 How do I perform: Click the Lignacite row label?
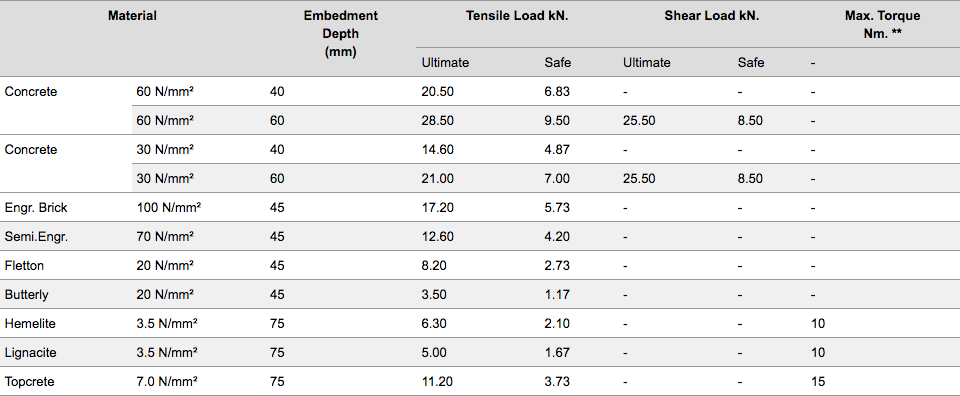pos(29,353)
